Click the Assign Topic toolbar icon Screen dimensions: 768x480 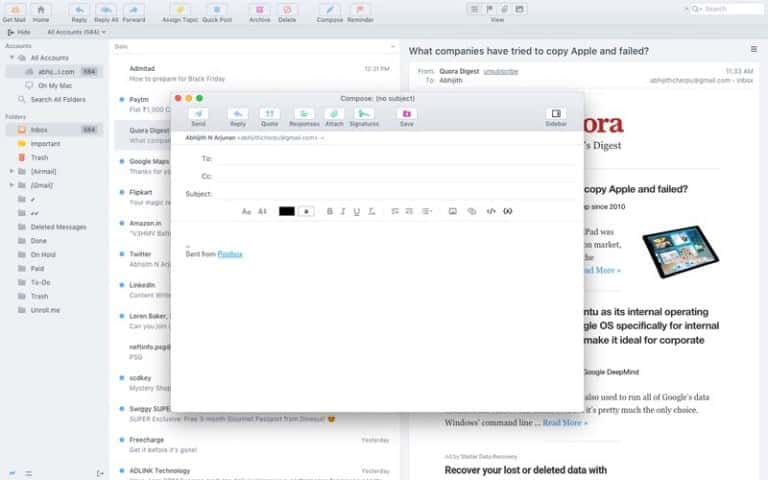(x=180, y=10)
